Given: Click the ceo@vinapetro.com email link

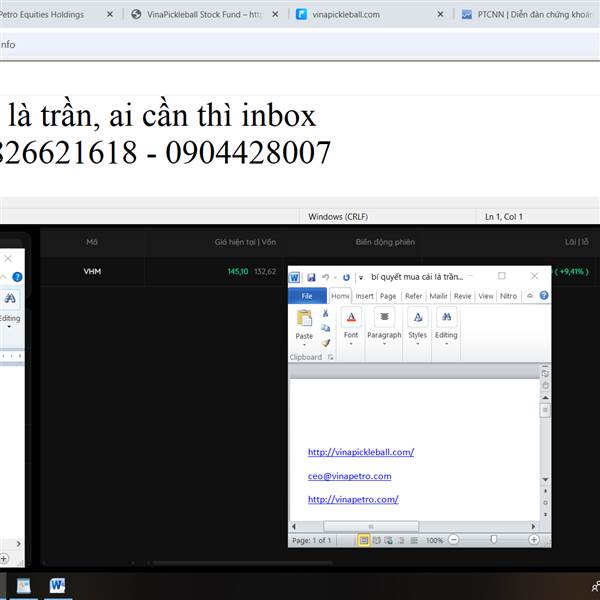Looking at the screenshot, I should (349, 476).
